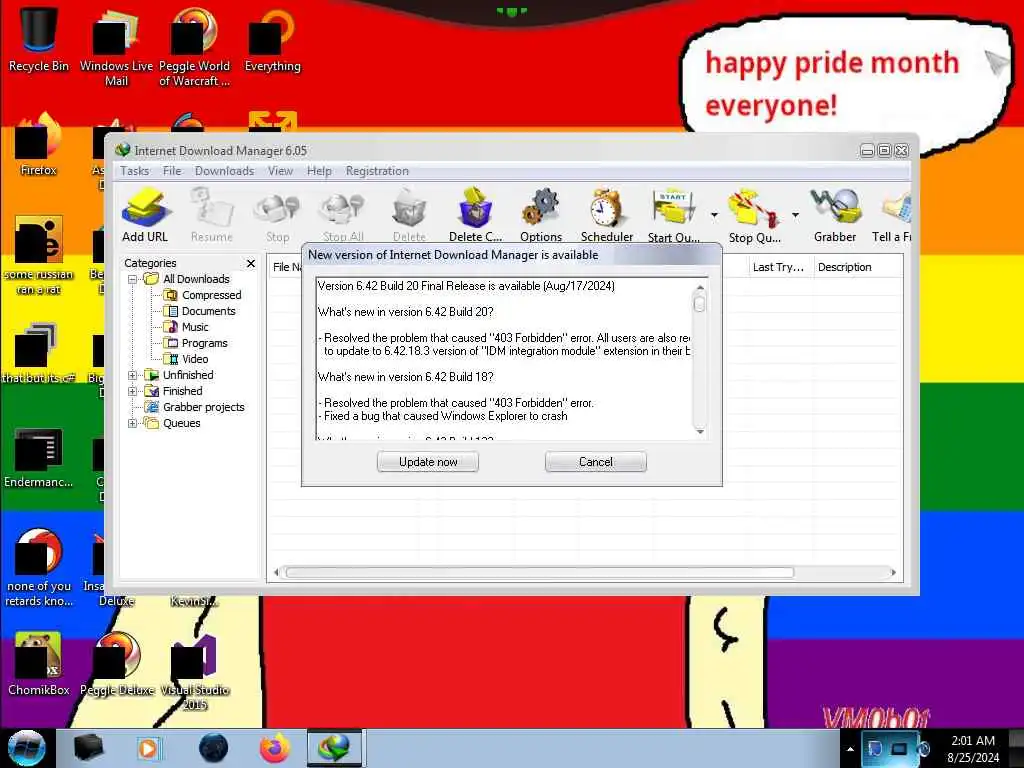The image size is (1024, 768).
Task: Select All Downloads folder in tree
Action: tap(195, 280)
